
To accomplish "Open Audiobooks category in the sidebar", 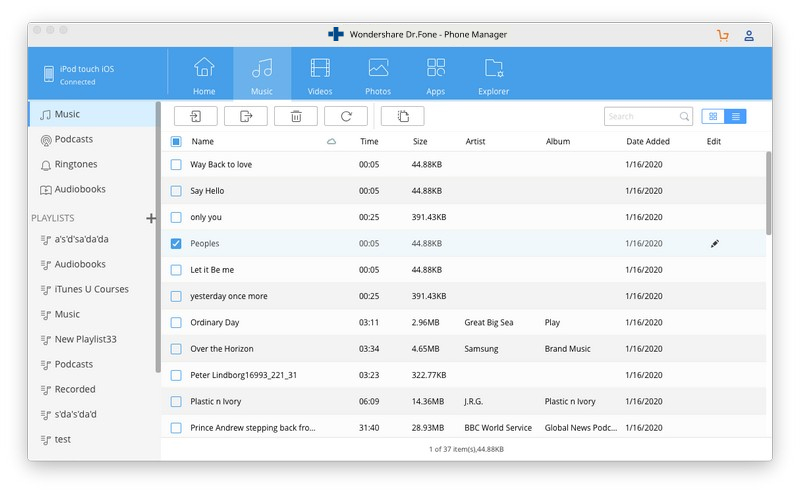I will pyautogui.click(x=92, y=189).
